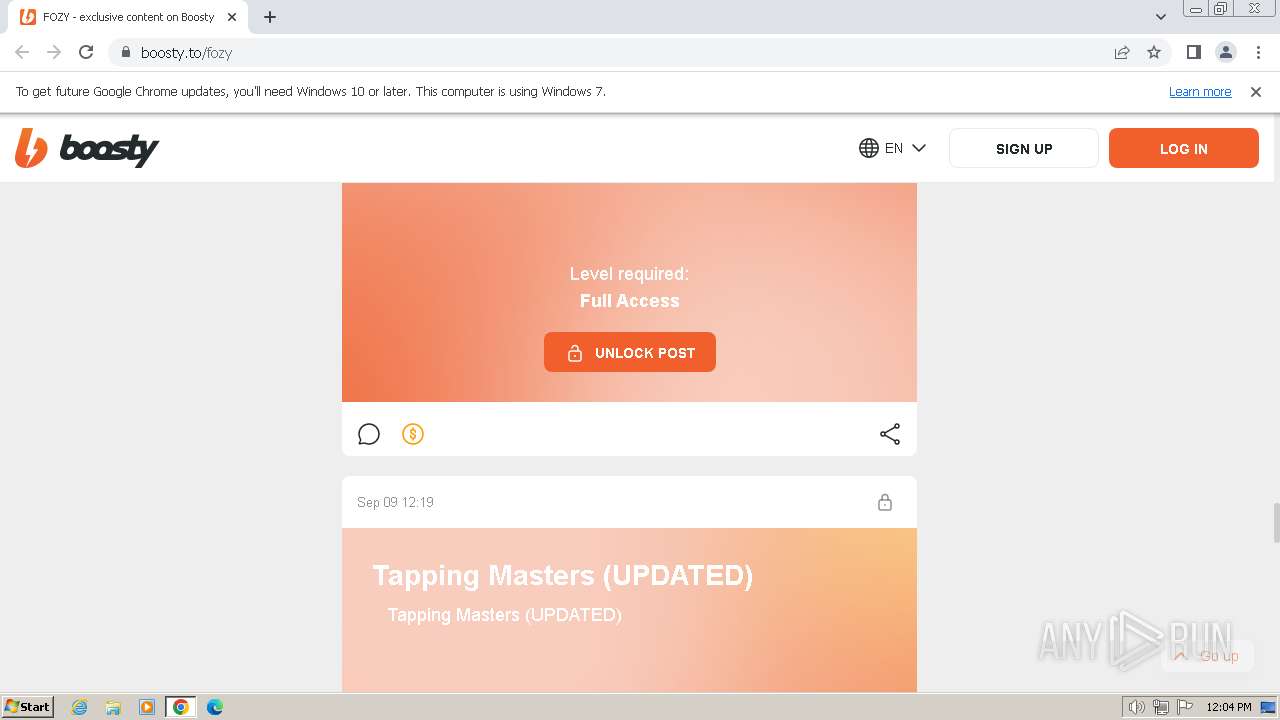The height and width of the screenshot is (720, 1280).
Task: Reload the boosty.to page
Action: click(86, 52)
